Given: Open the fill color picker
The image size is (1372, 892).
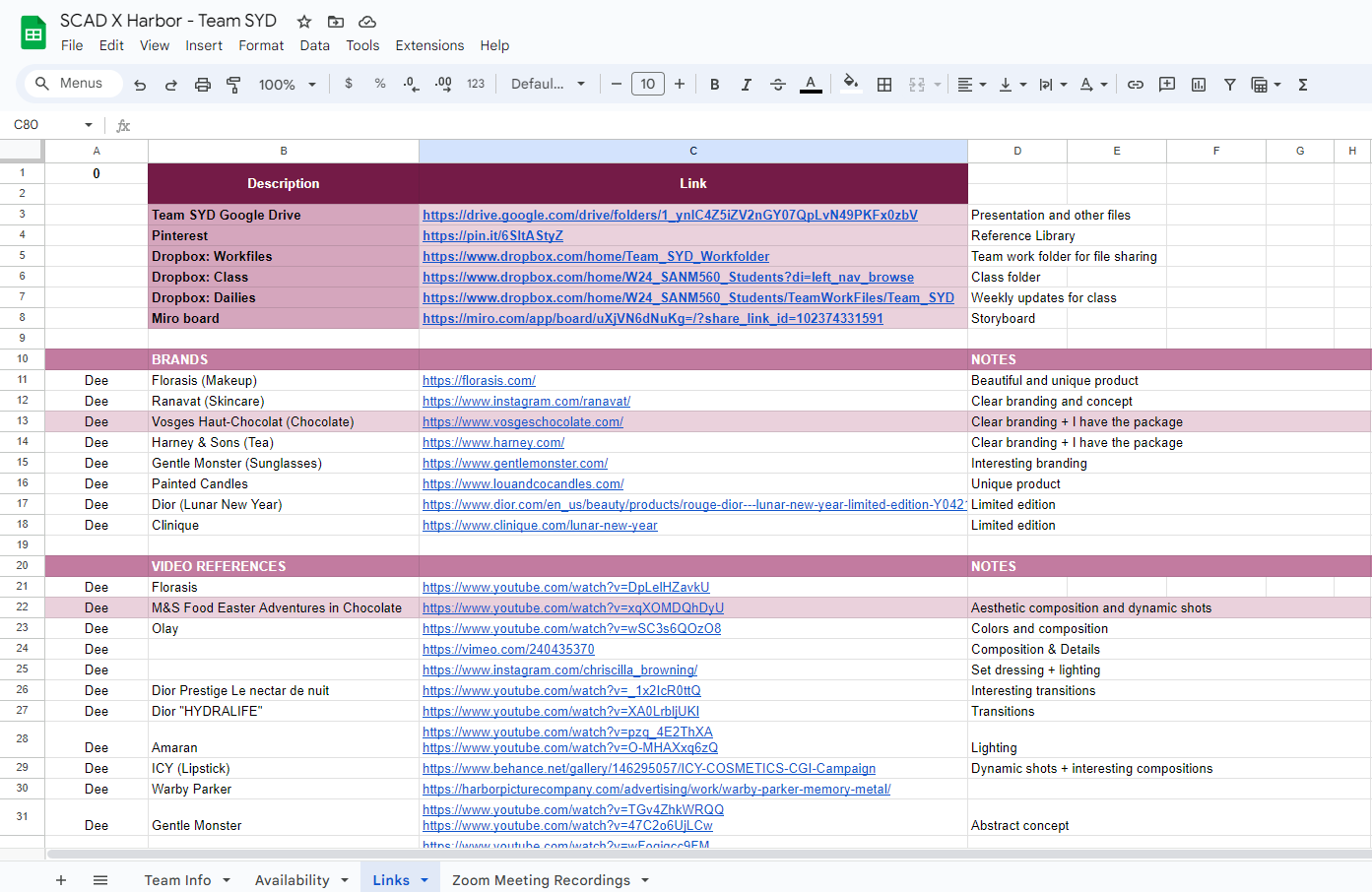Looking at the screenshot, I should click(x=851, y=84).
